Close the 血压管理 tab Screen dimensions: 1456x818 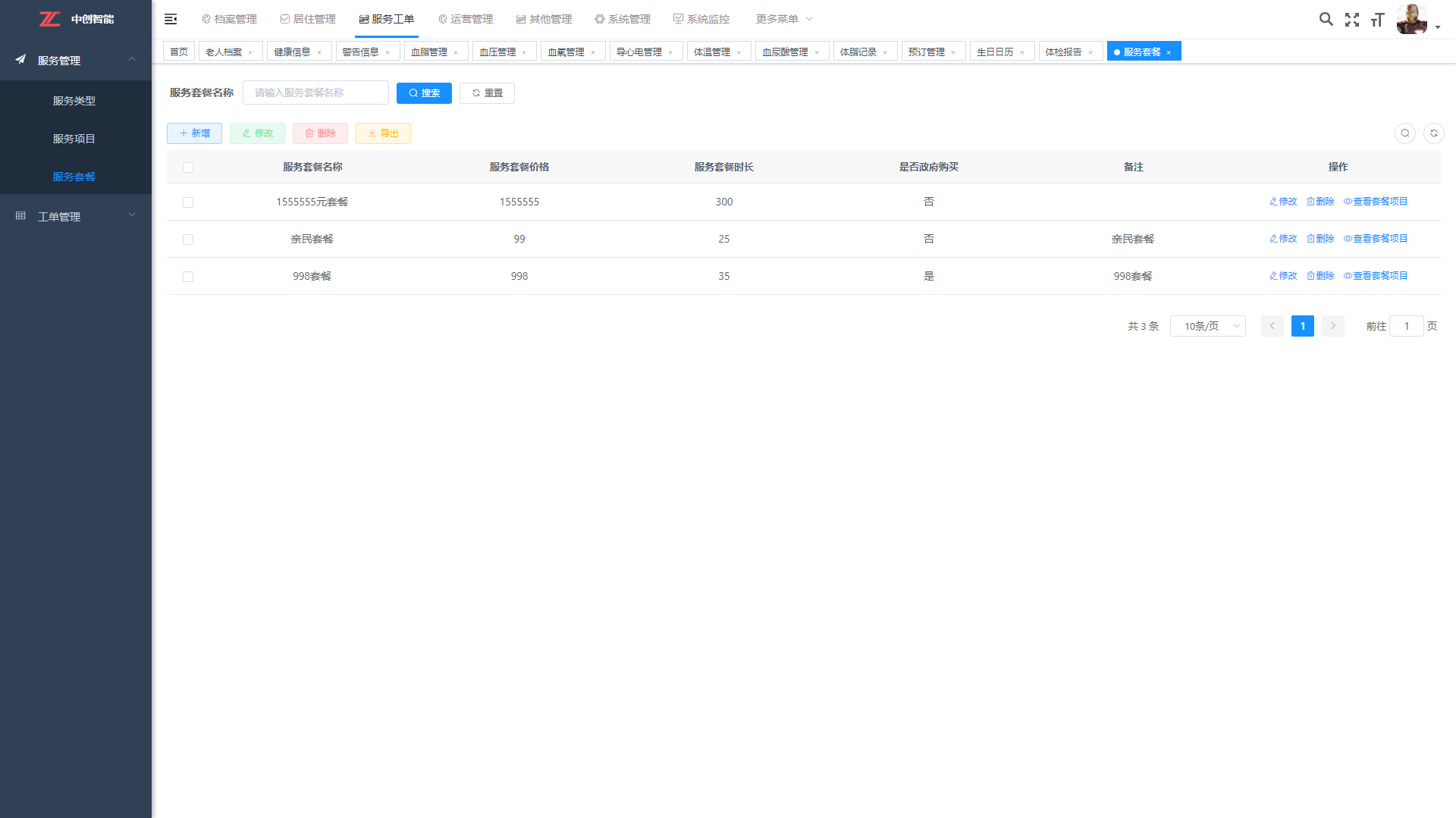click(524, 52)
